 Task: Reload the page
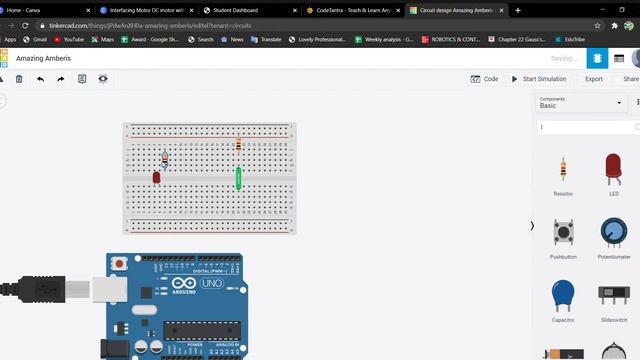tap(25, 25)
